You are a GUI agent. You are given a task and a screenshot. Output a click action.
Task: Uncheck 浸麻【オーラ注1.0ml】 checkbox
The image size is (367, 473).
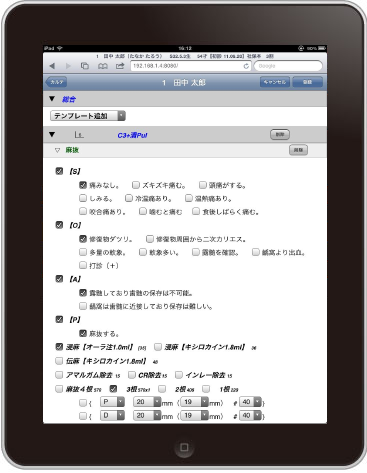(59, 347)
